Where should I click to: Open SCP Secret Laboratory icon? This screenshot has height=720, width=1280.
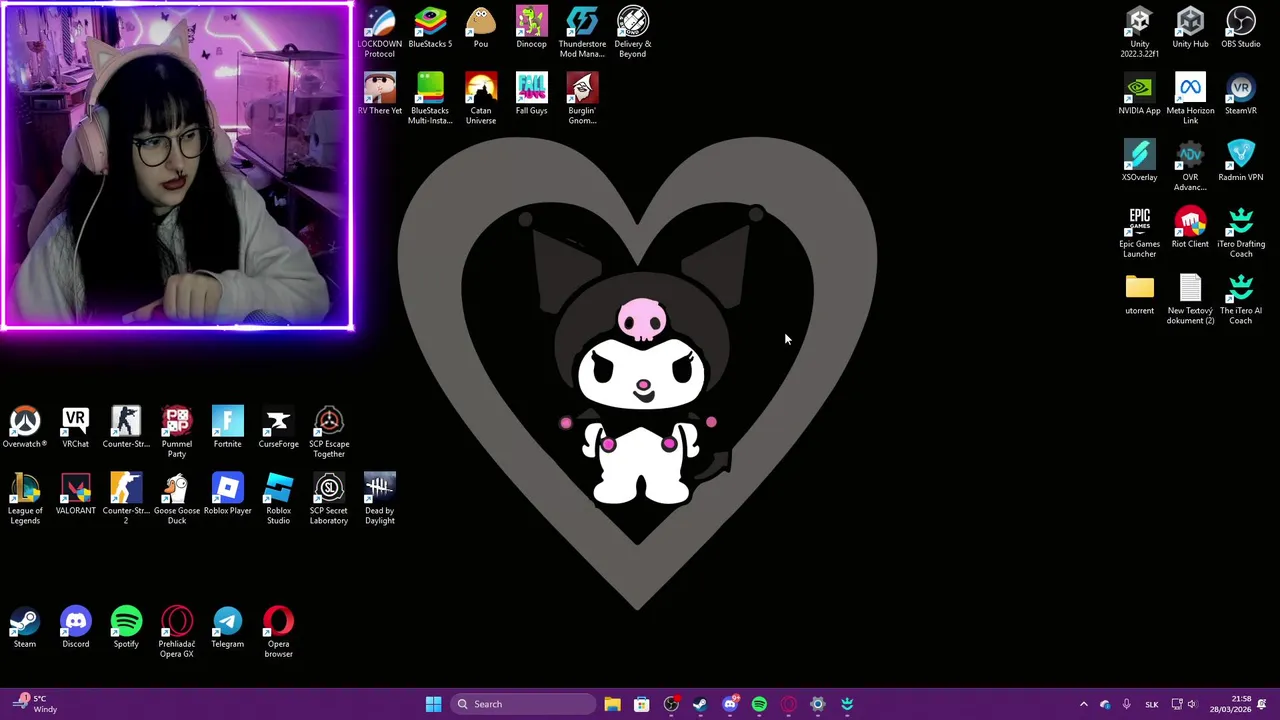(329, 499)
